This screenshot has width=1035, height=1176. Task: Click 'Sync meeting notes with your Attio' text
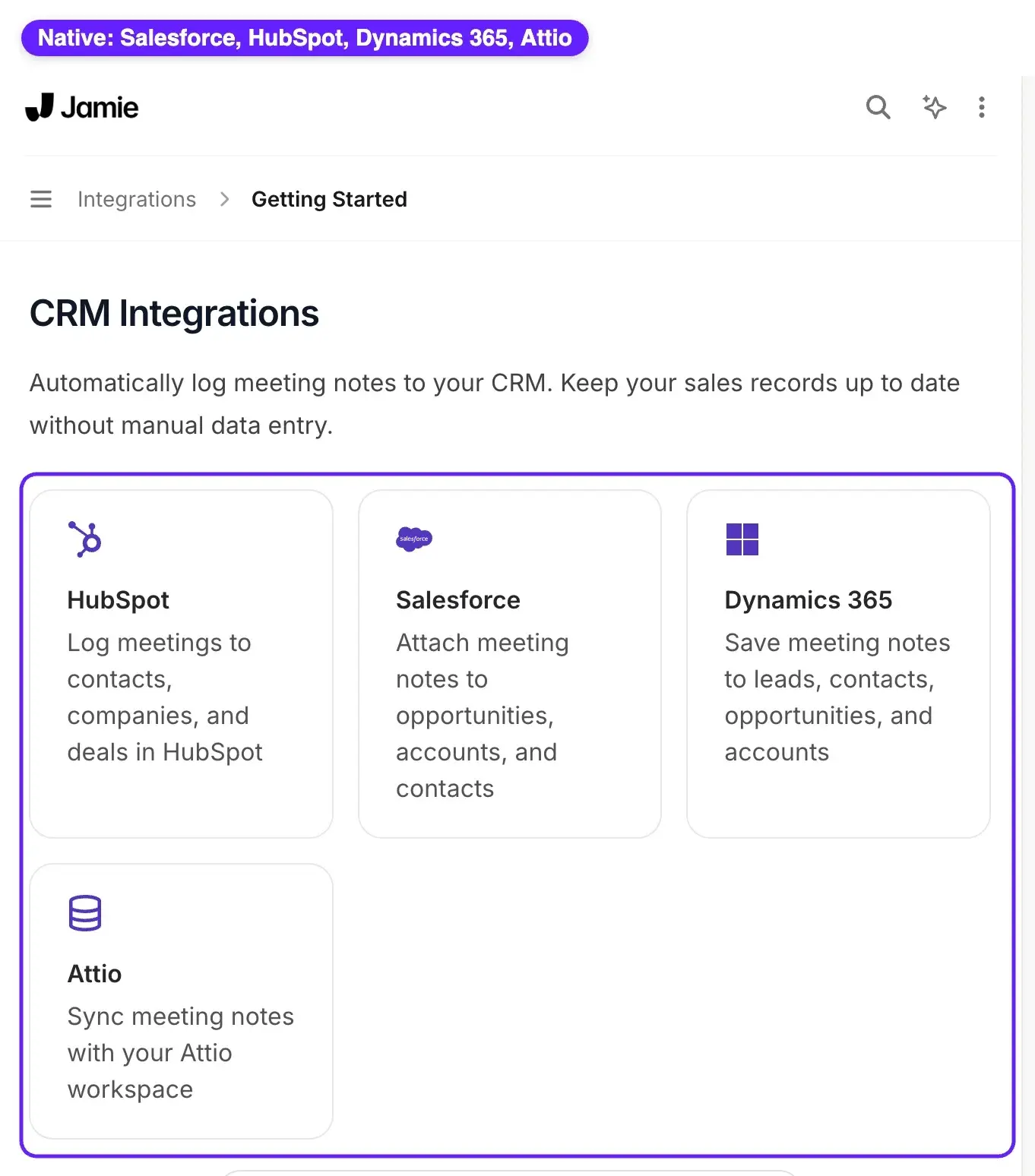(181, 1053)
